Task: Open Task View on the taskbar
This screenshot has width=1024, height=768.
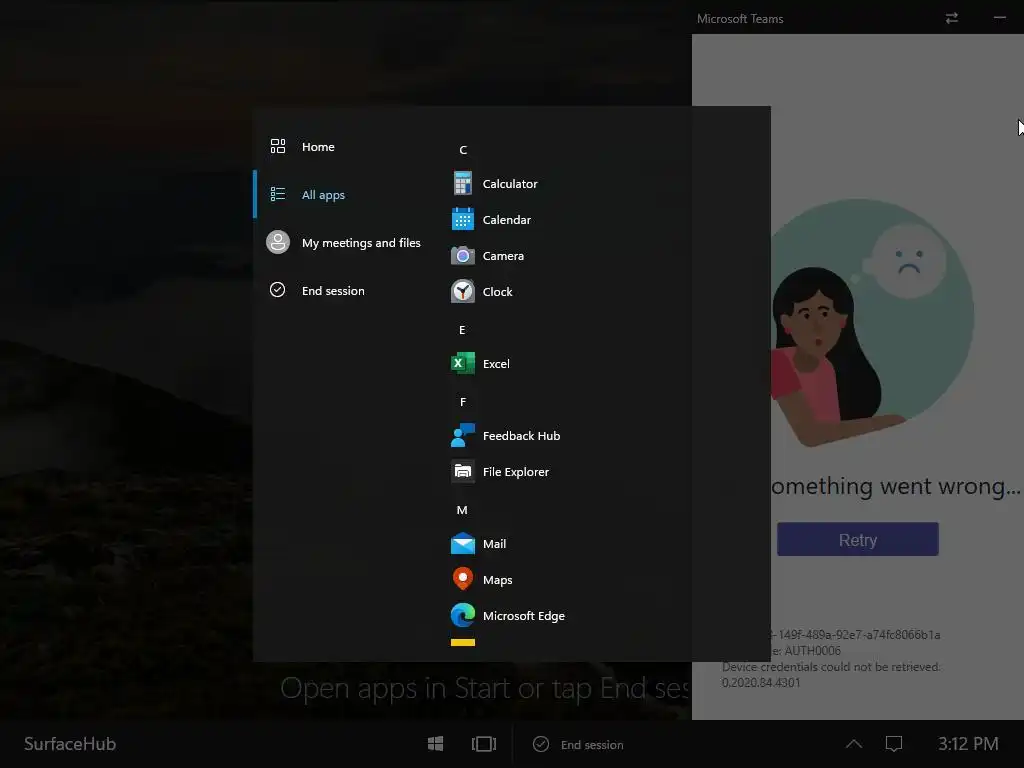Action: [x=483, y=744]
